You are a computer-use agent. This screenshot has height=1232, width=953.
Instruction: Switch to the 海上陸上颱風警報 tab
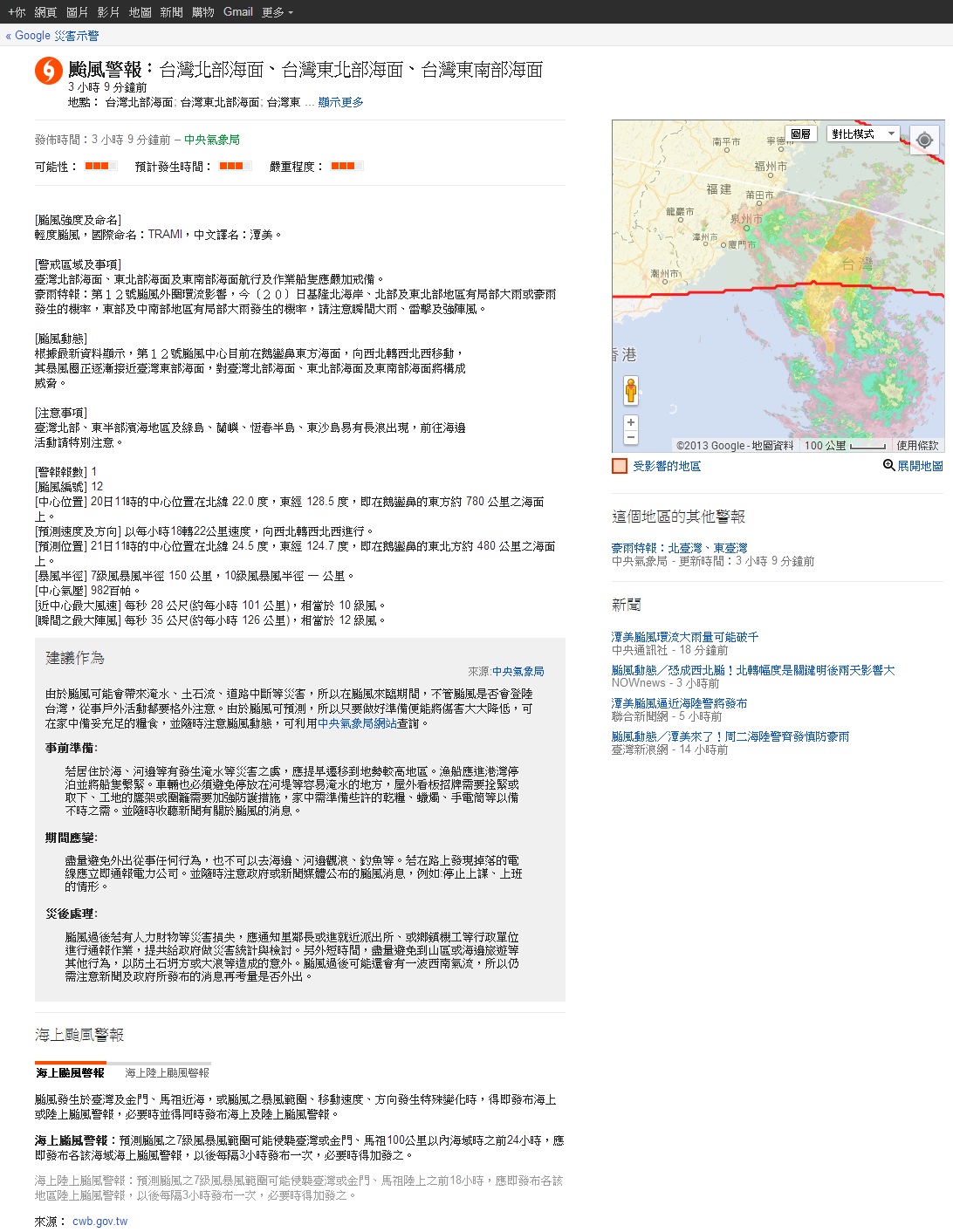(x=167, y=1072)
